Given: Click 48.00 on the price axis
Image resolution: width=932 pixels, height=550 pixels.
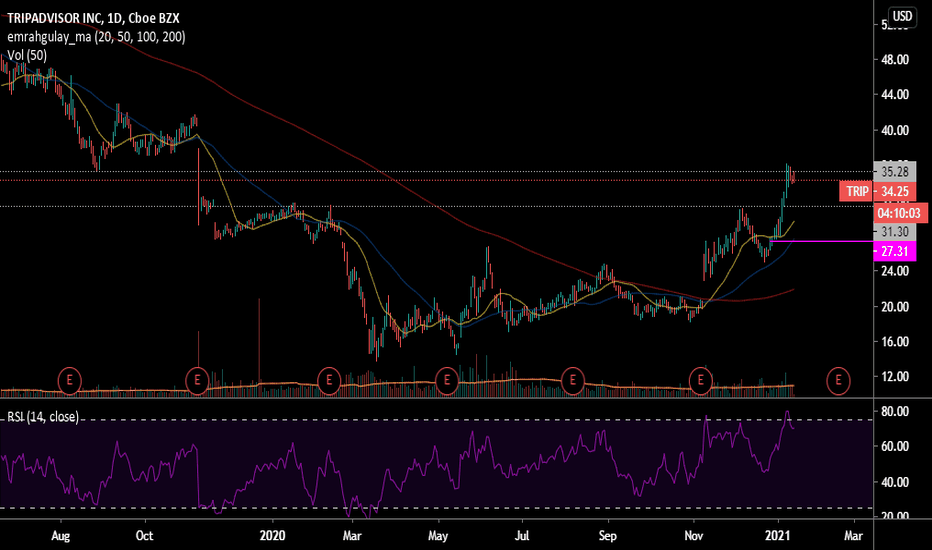Looking at the screenshot, I should click(x=895, y=59).
